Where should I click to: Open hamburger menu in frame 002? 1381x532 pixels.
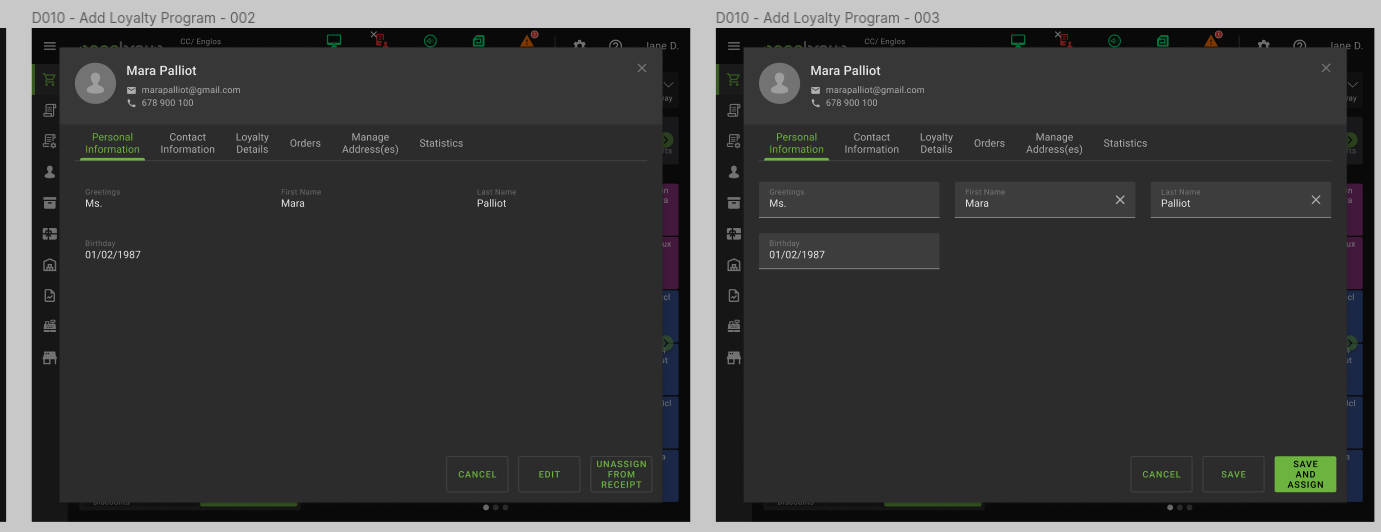(x=49, y=46)
